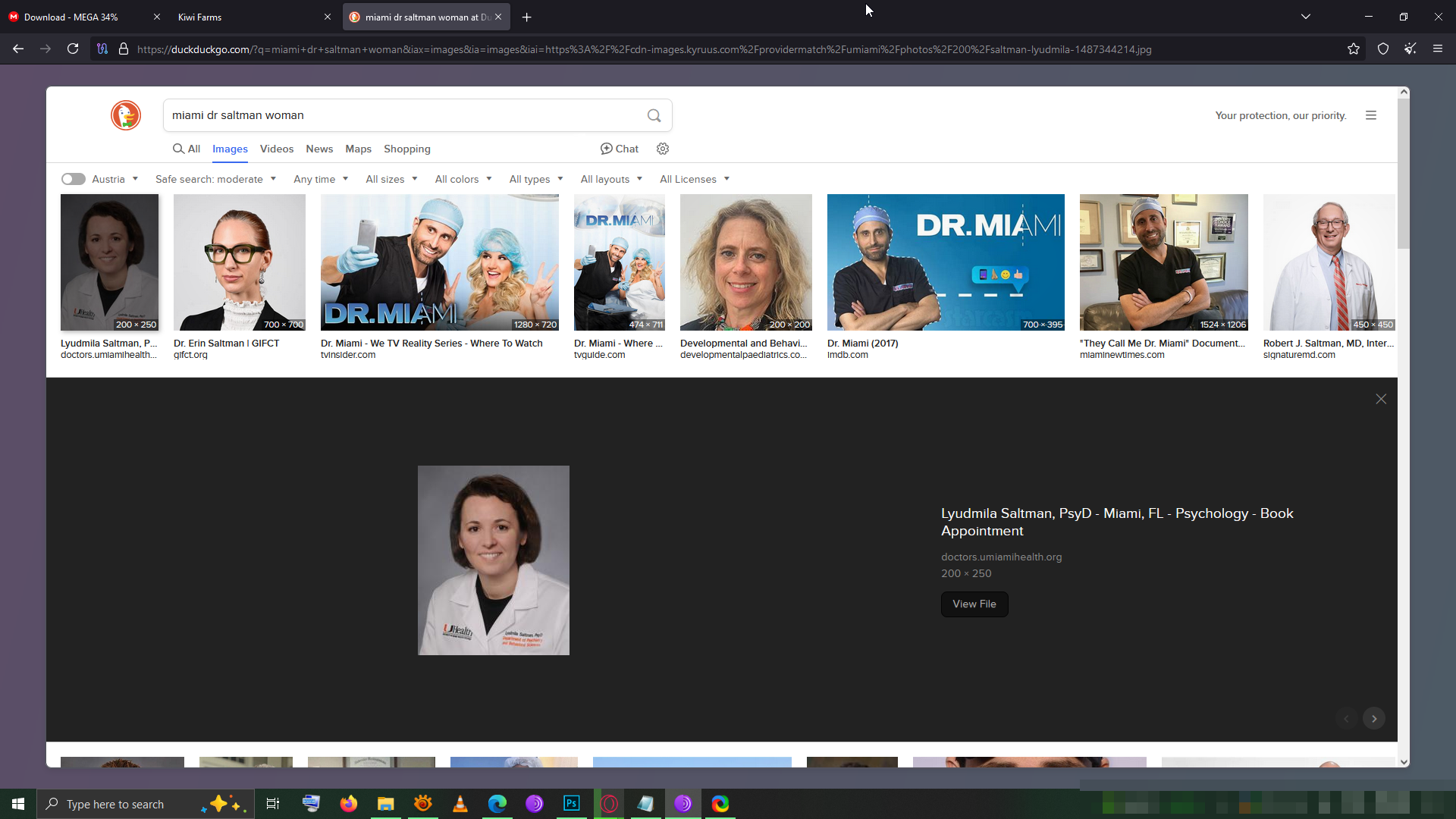
Task: Launch VLC from the taskbar
Action: click(460, 804)
